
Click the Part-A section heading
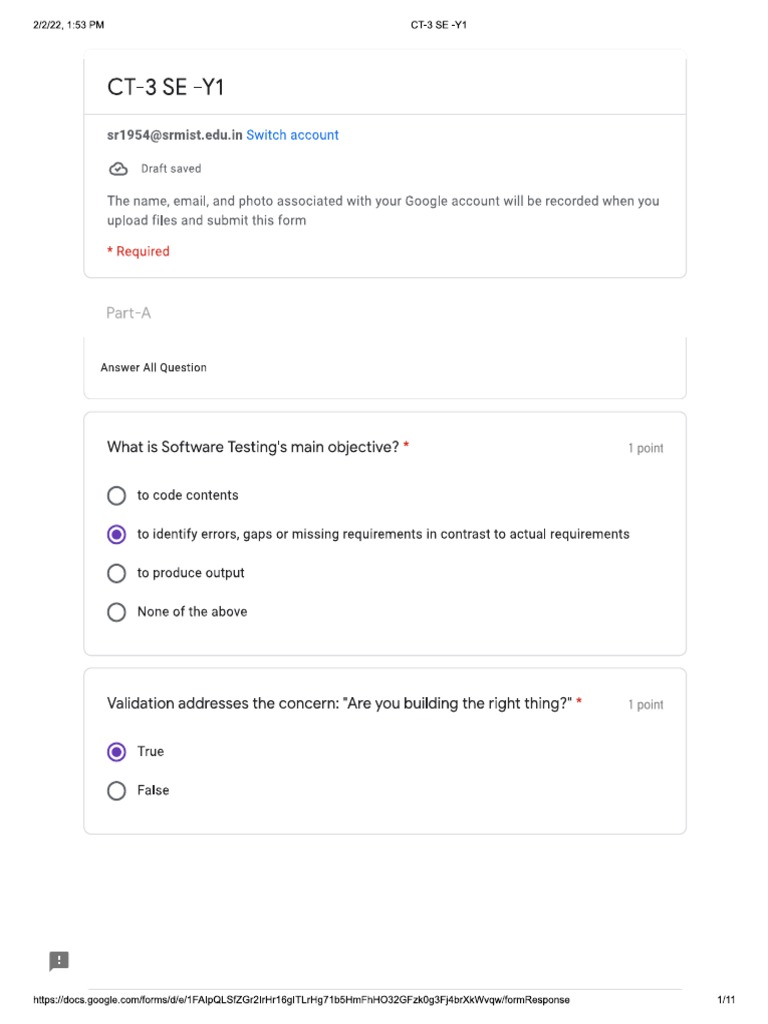click(x=129, y=313)
